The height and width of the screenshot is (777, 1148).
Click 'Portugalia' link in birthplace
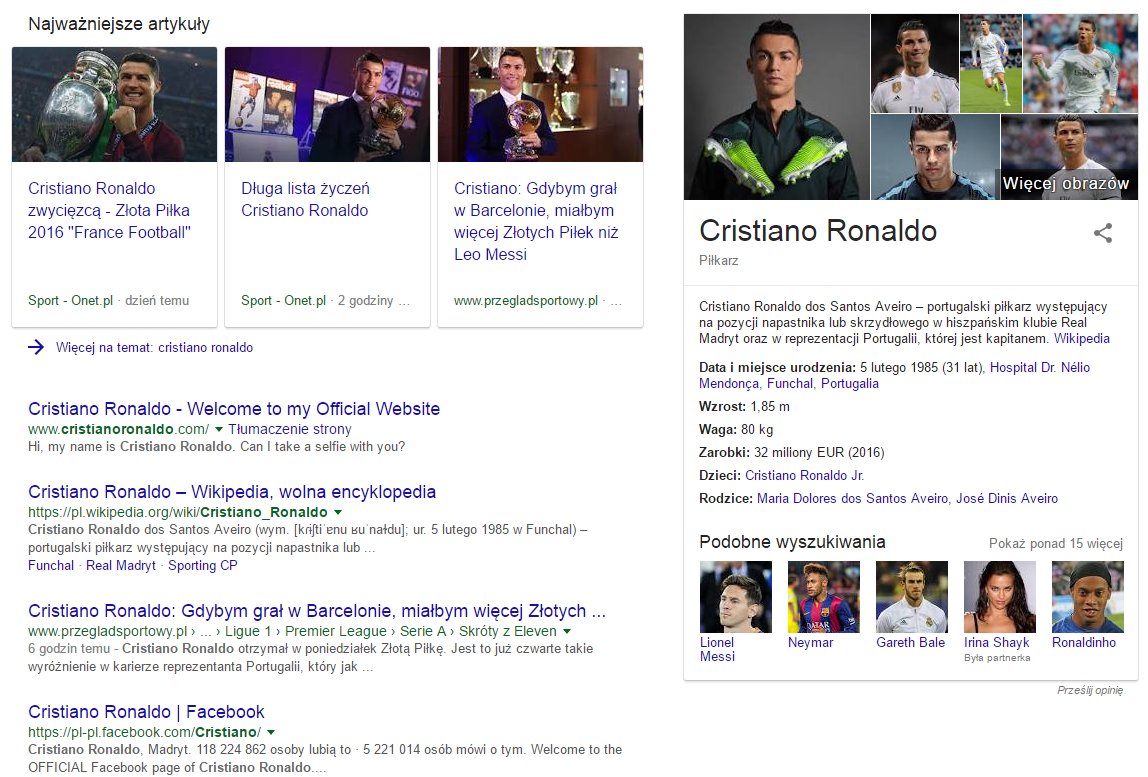[x=849, y=383]
